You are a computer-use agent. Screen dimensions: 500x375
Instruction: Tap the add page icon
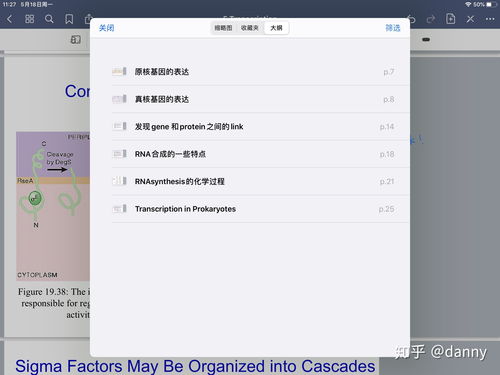point(450,19)
